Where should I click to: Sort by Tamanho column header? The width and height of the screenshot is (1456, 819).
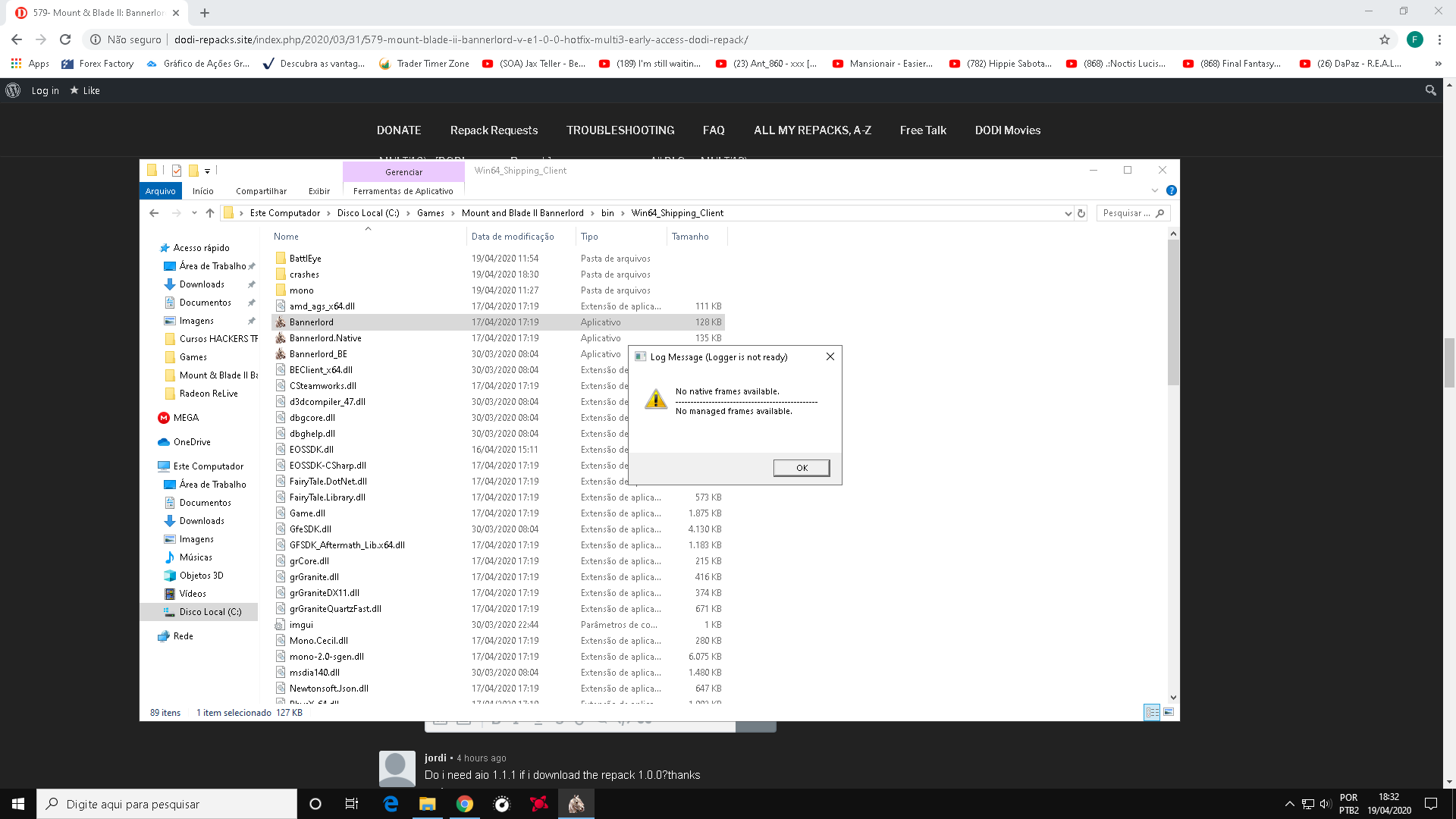690,237
